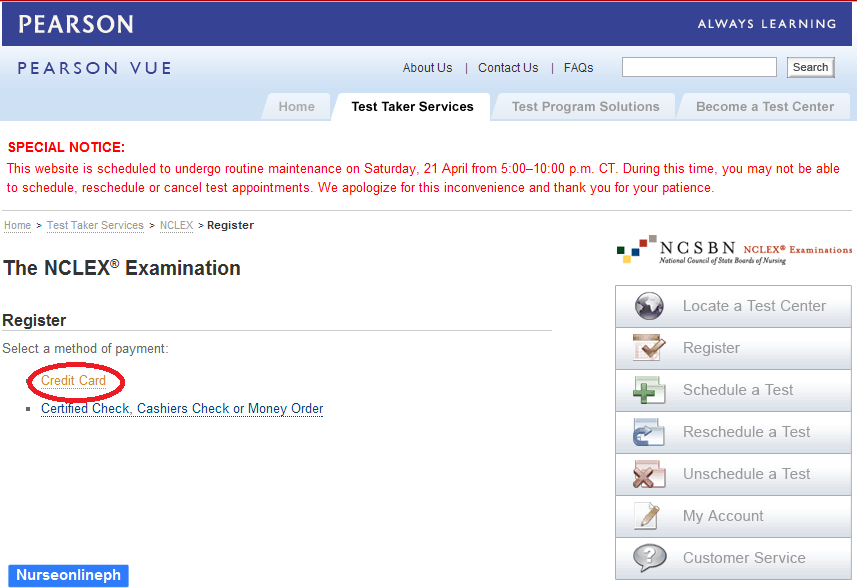Click The NCLEX Examination heading
This screenshot has height=588, width=857.
(122, 268)
